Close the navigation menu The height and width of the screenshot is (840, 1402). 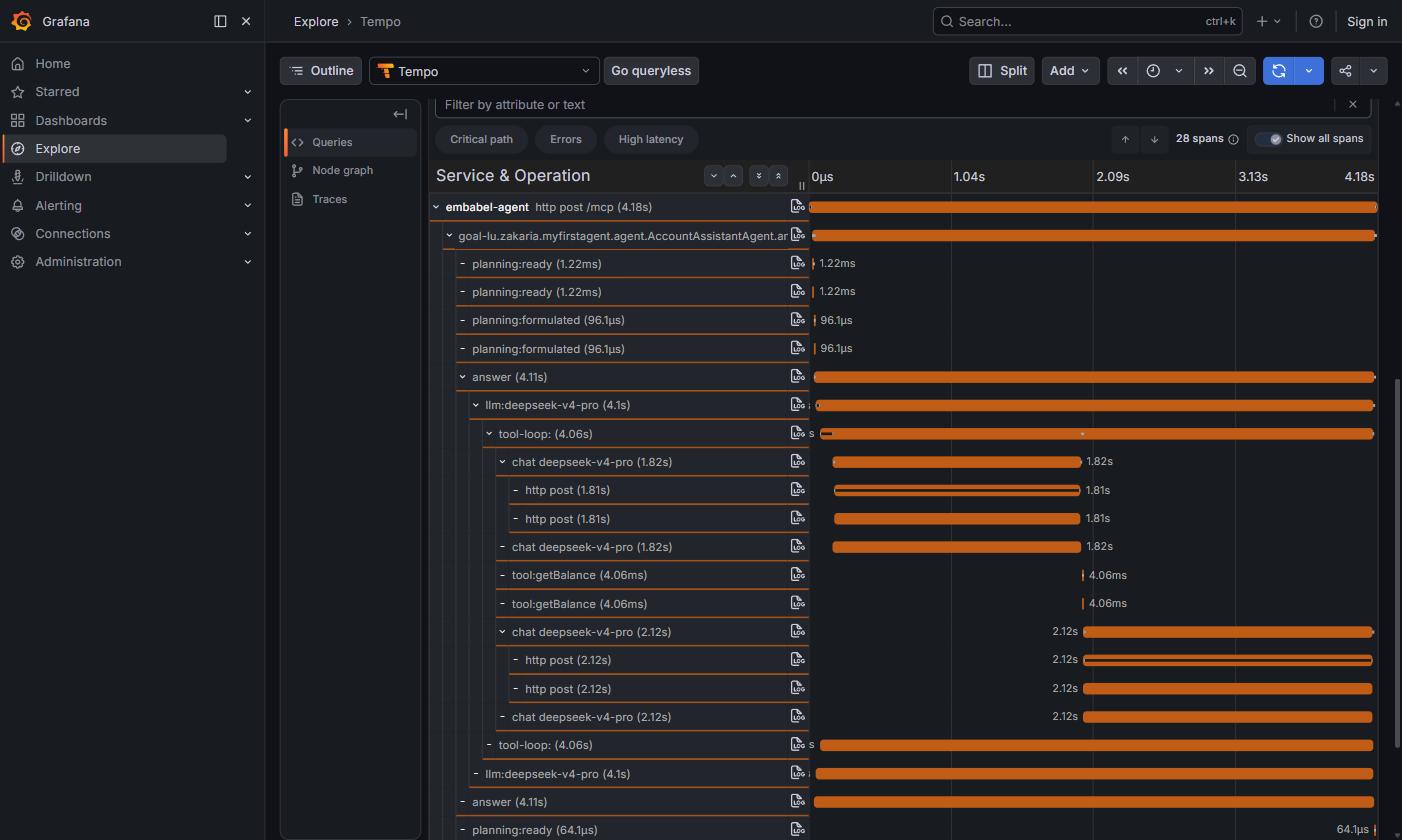click(246, 21)
